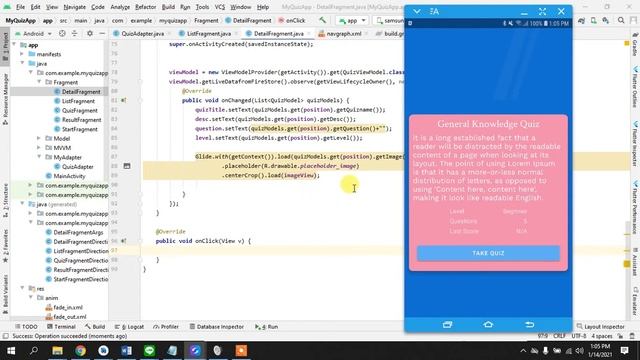The width and height of the screenshot is (640, 360).
Task: Click the translate 'A' icon on mirror window
Action: point(434,11)
